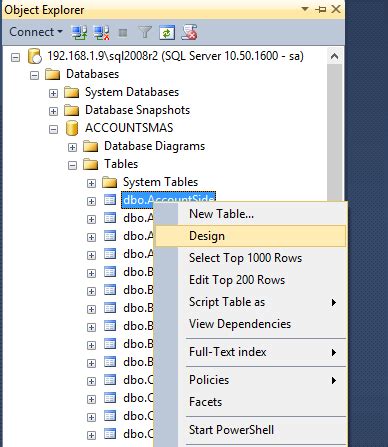Close the Object Explorer panel
The width and height of the screenshot is (388, 447).
[336, 9]
